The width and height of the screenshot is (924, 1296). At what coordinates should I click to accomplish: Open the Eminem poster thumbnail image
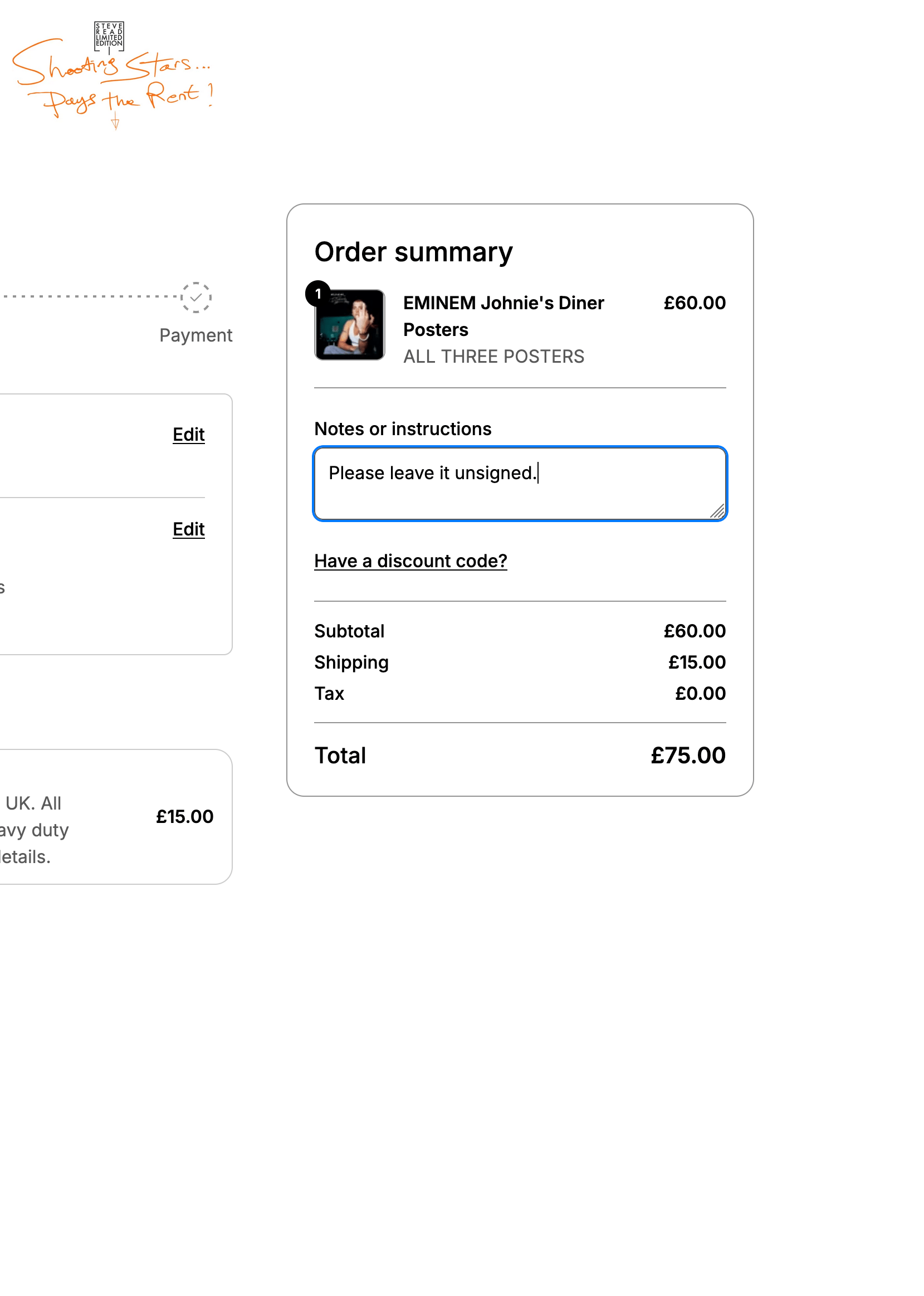coord(350,325)
